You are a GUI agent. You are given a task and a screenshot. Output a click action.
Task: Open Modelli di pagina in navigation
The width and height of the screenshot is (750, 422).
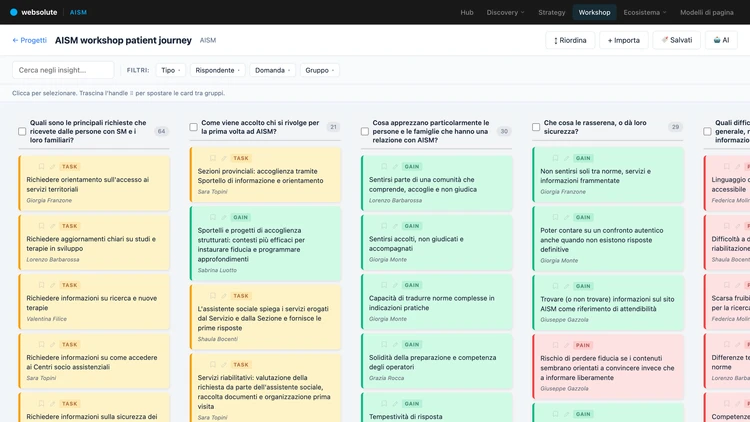[x=706, y=12]
